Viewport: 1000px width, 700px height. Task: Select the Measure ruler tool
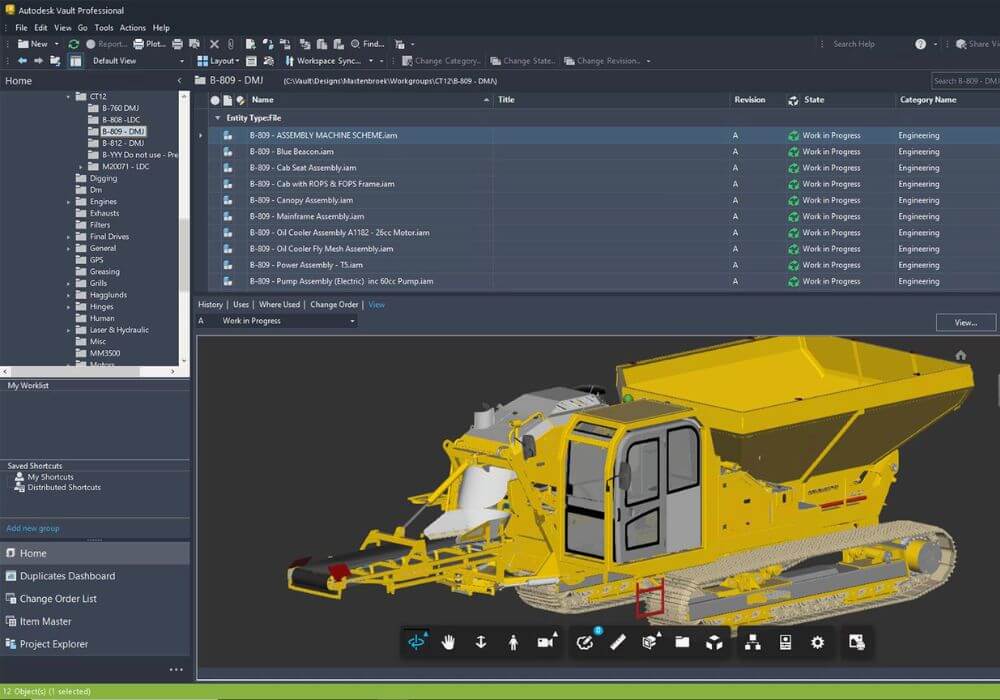click(617, 642)
